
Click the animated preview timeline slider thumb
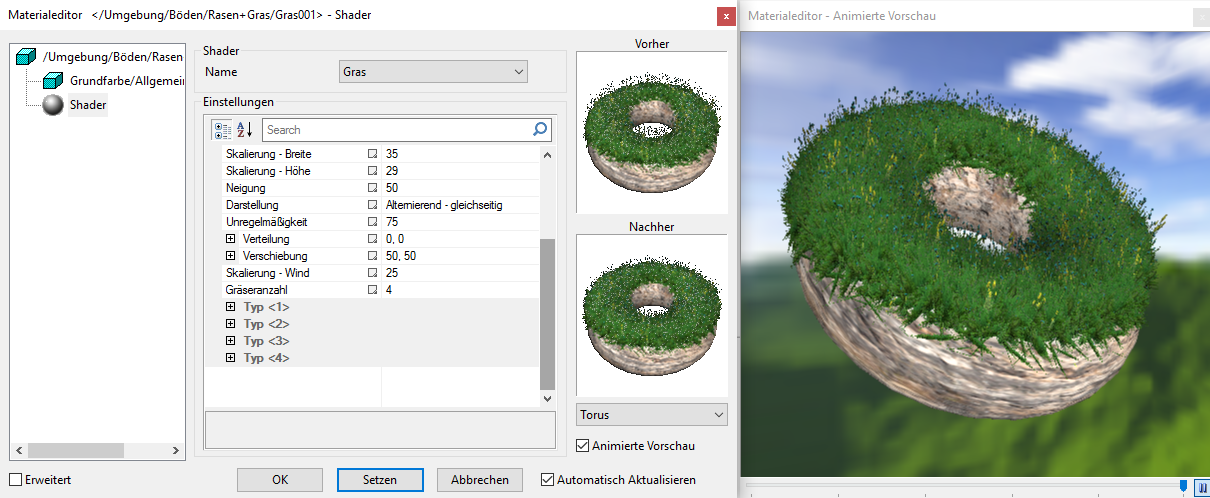click(1184, 486)
